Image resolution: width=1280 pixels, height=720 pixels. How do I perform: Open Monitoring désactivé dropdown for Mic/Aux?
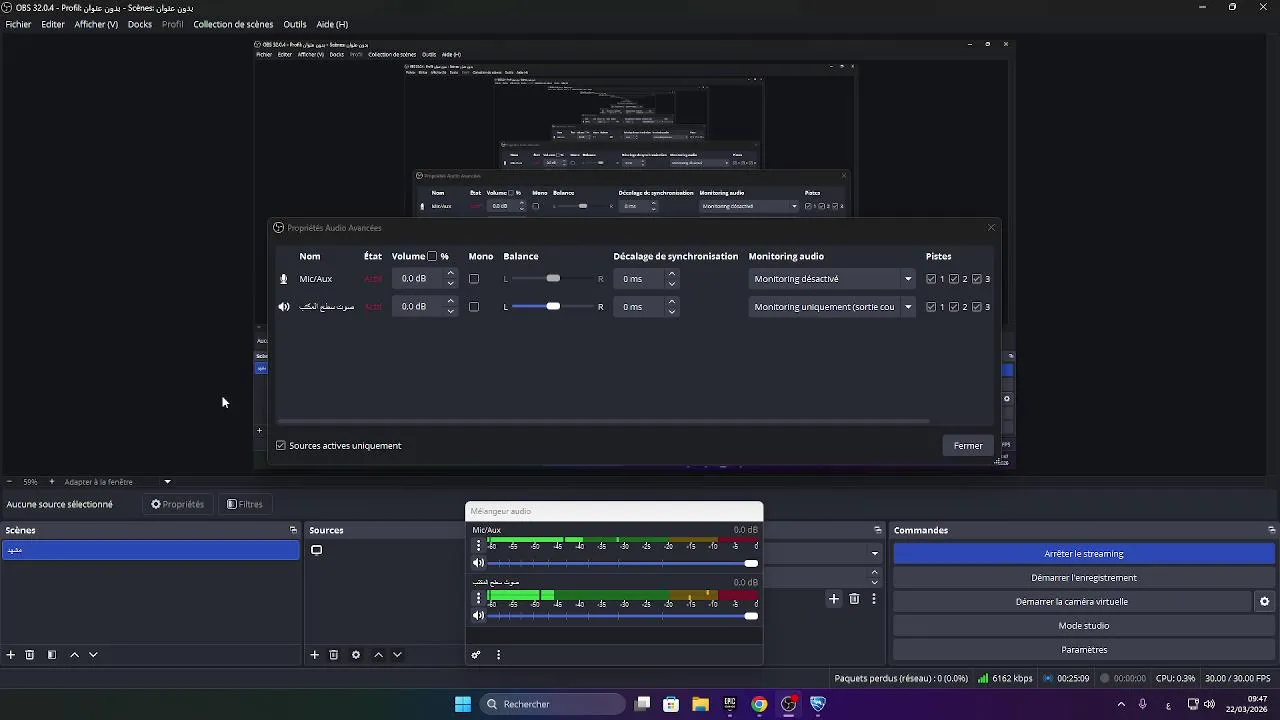(x=832, y=279)
